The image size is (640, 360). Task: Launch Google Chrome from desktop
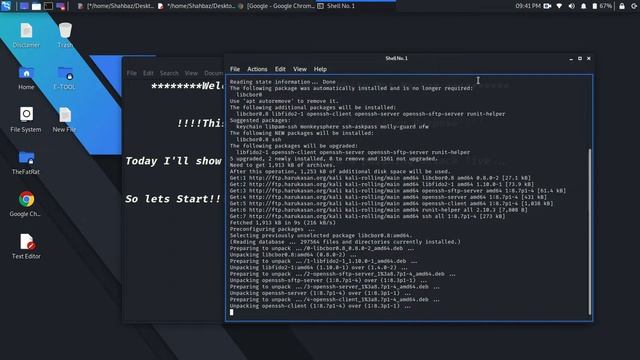26,204
